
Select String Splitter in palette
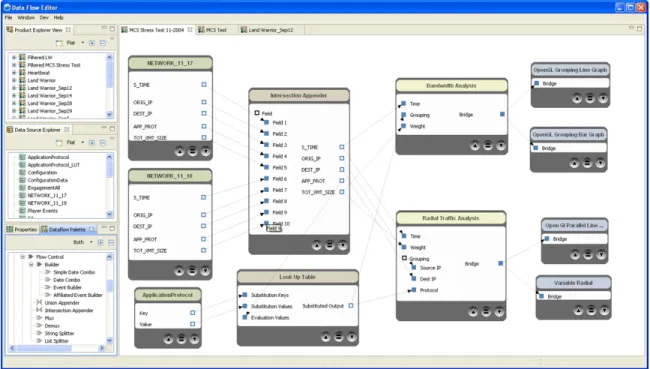[59, 333]
